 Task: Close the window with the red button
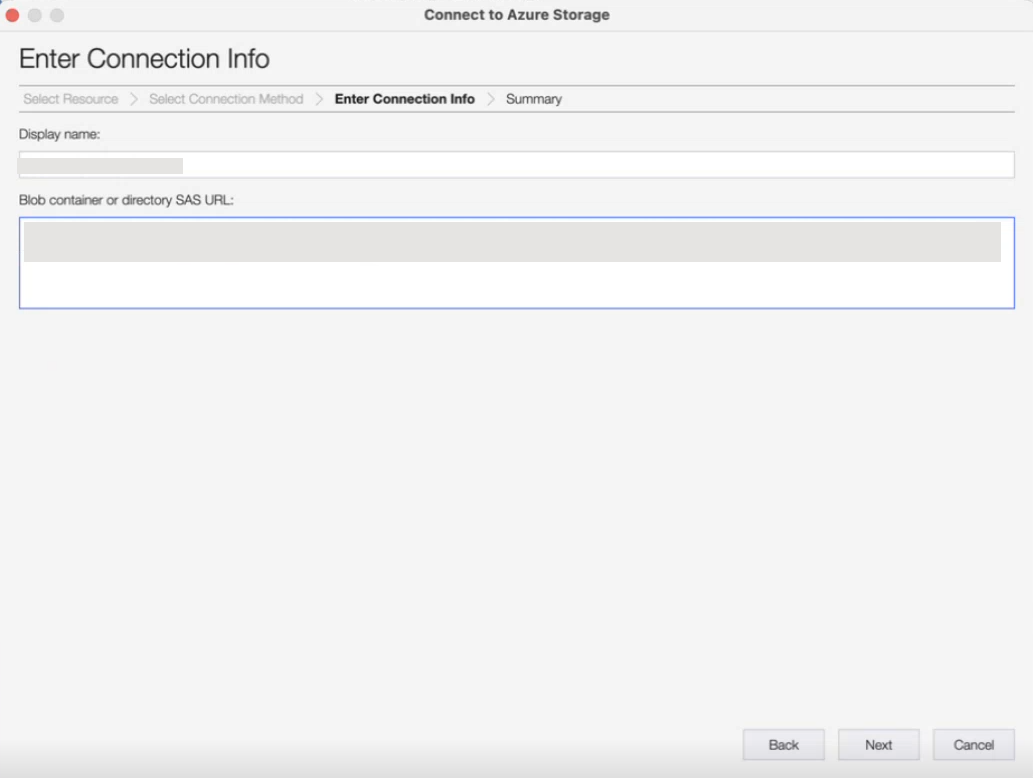coord(13,15)
